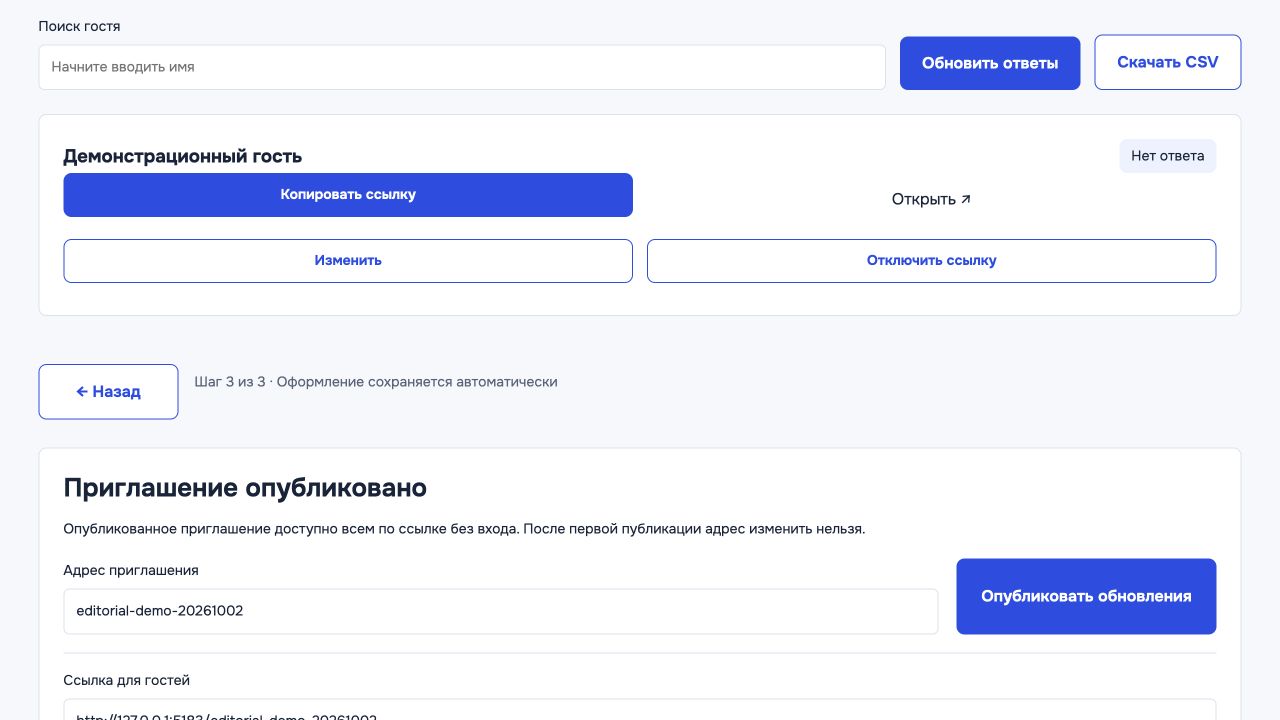Click "Изменить" for the demo guest
This screenshot has width=1280, height=720.
[x=348, y=261]
